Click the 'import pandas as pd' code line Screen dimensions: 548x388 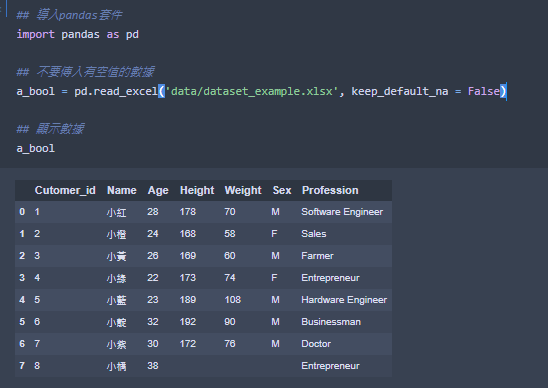[78, 35]
